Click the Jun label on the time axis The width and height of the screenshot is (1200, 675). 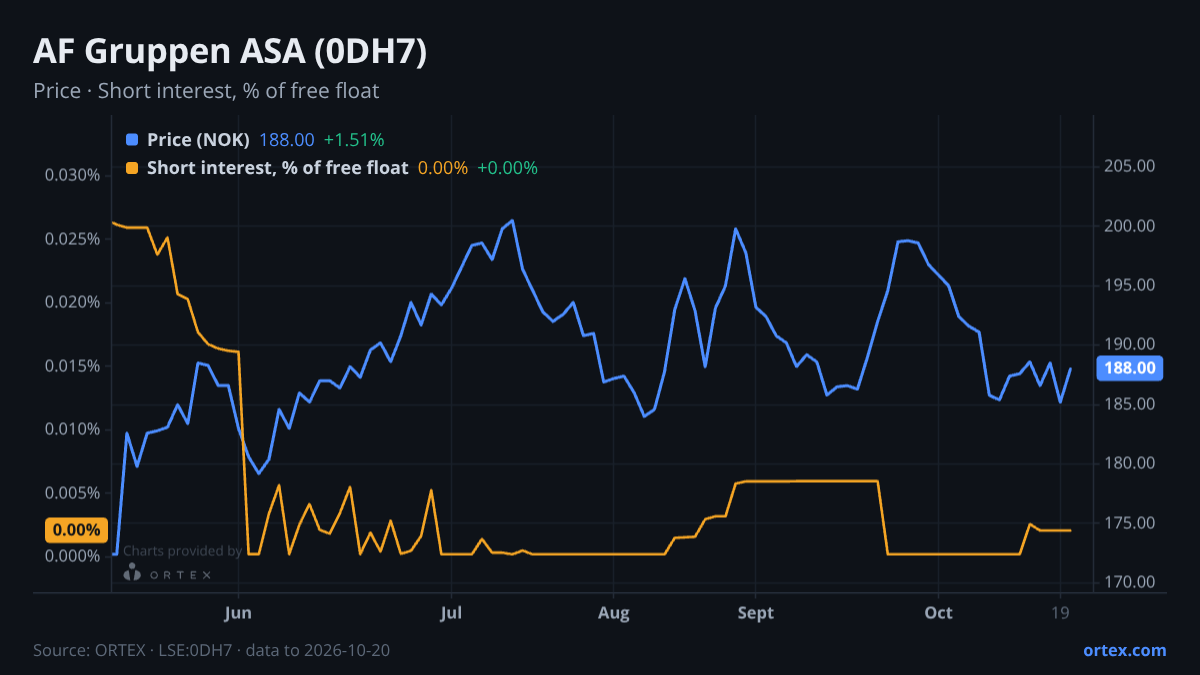[x=238, y=613]
